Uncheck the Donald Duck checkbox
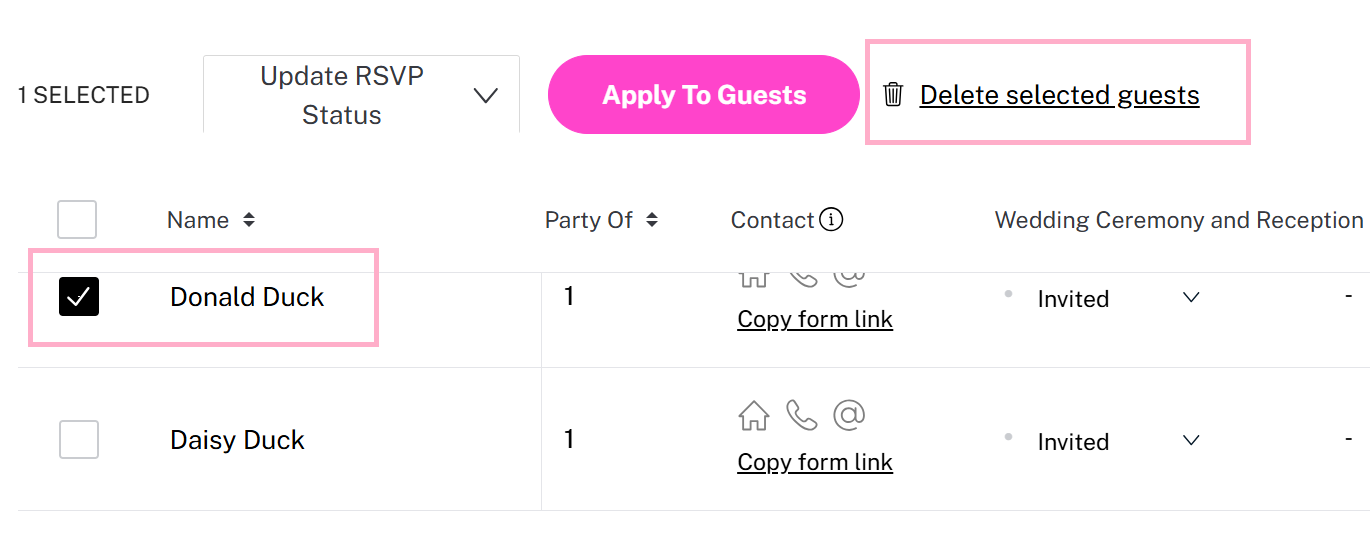Image resolution: width=1370 pixels, height=557 pixels. pyautogui.click(x=79, y=296)
